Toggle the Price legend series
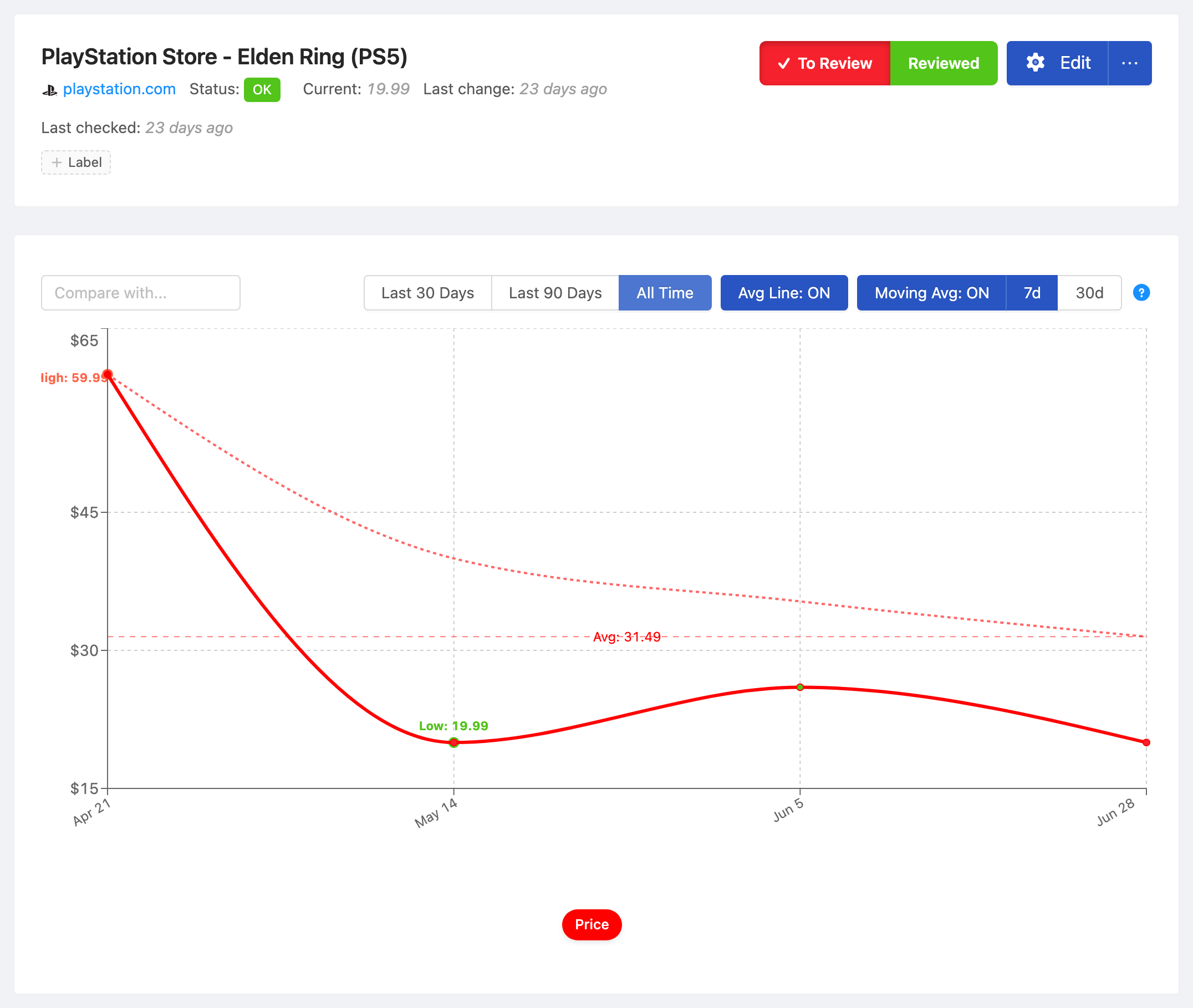The image size is (1193, 1008). pyautogui.click(x=592, y=924)
